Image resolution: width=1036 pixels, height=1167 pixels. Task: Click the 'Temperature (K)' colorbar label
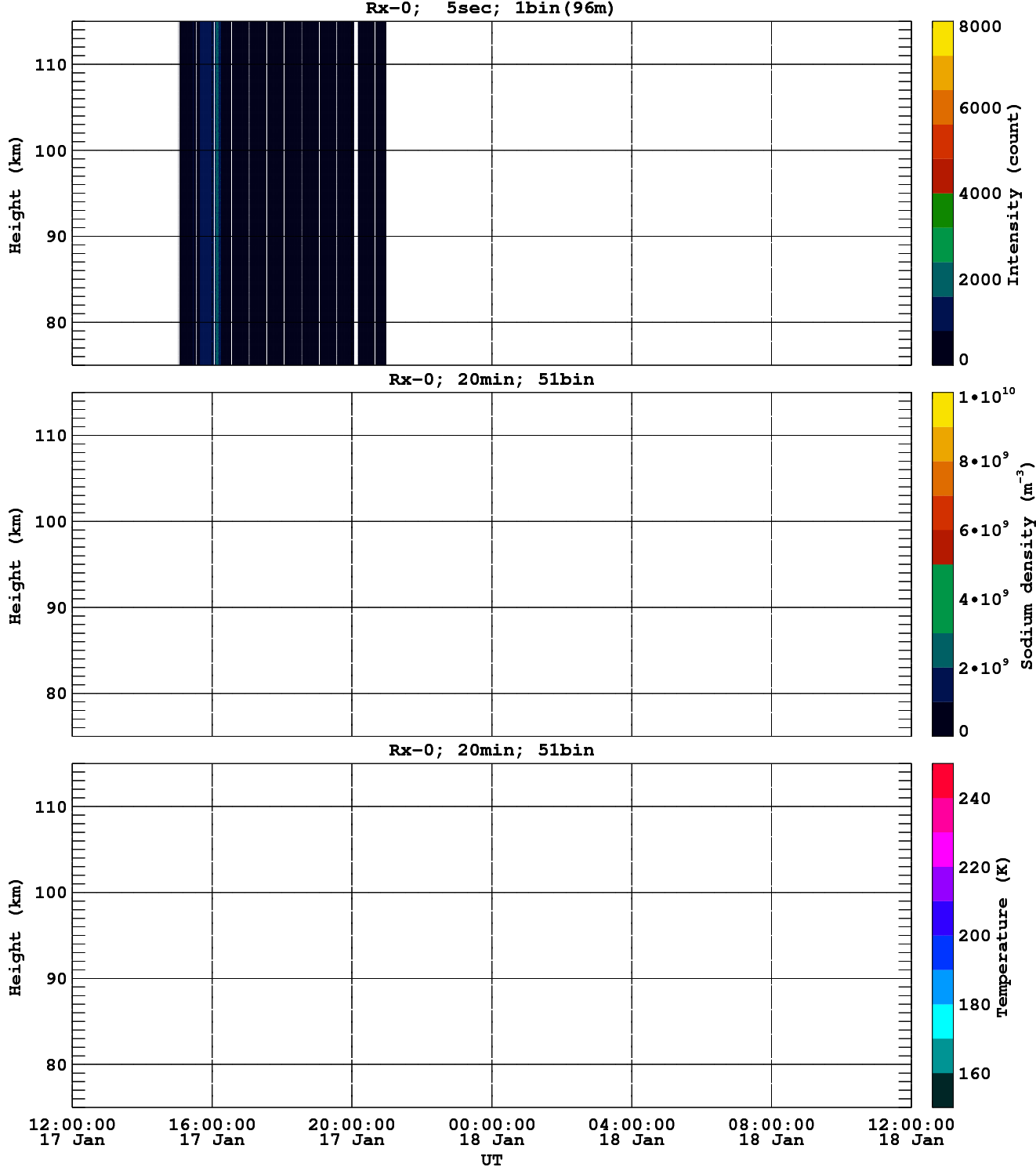coord(1002,937)
